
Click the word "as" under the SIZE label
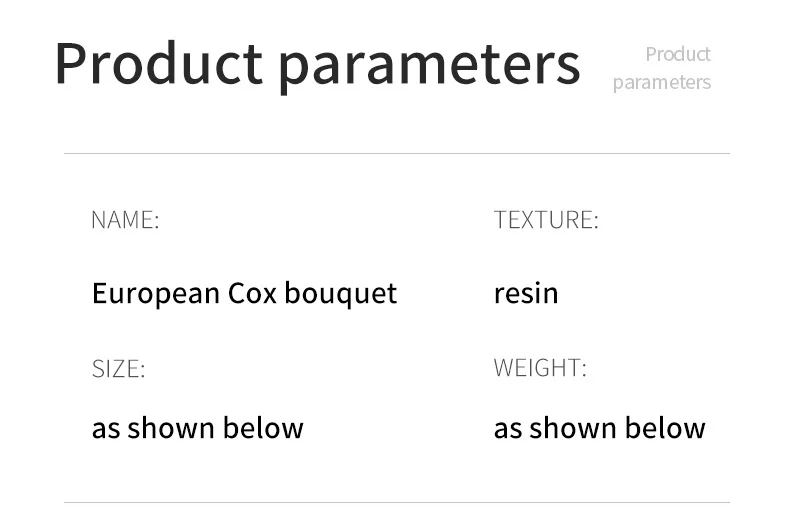point(105,429)
